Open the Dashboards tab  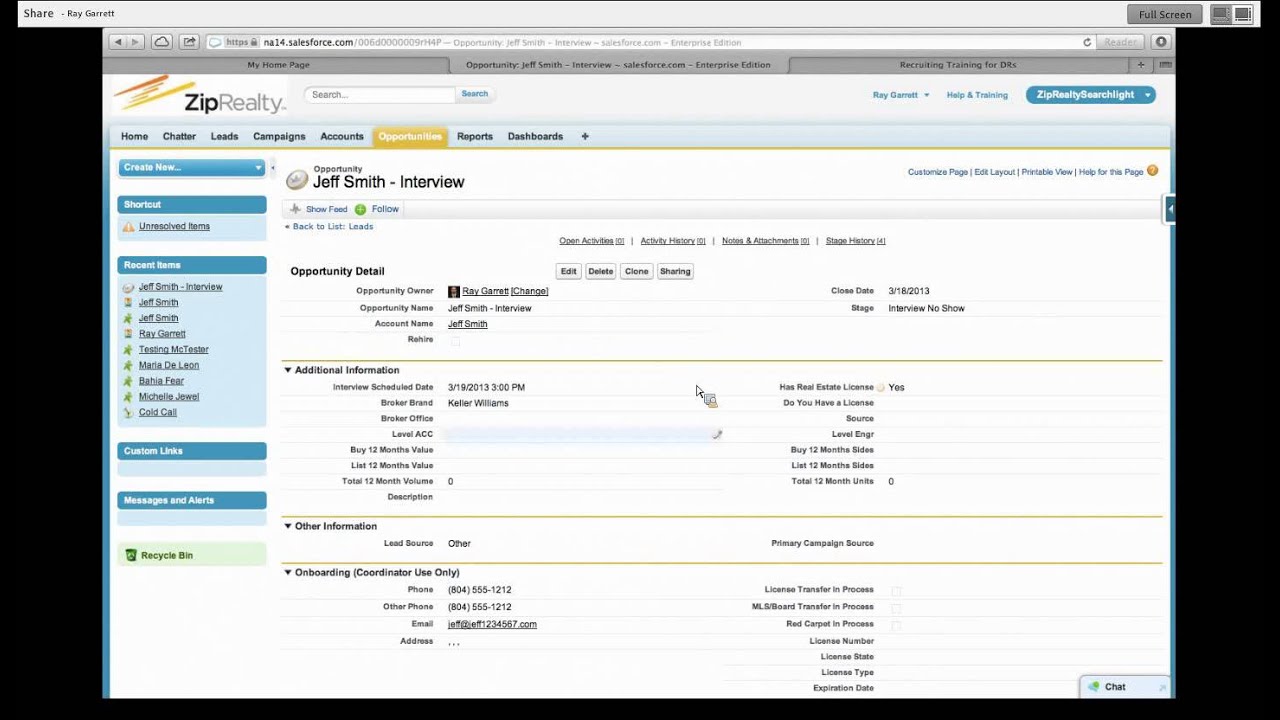click(535, 136)
